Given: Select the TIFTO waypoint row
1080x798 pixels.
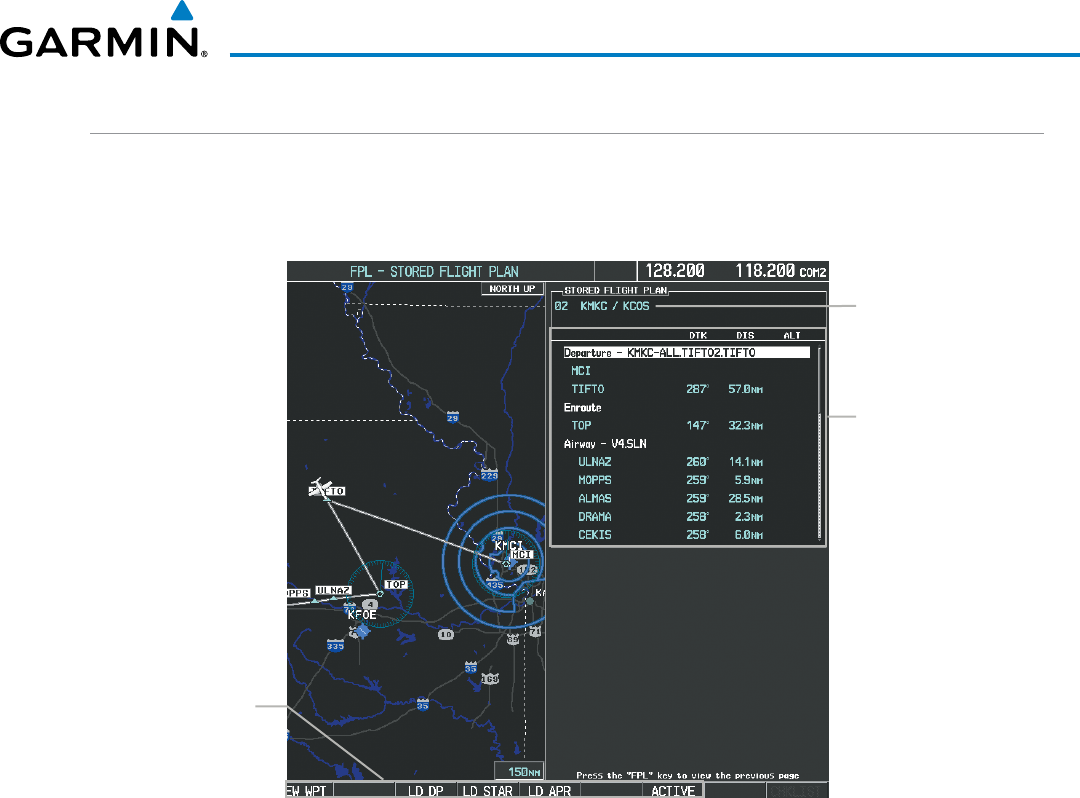Looking at the screenshot, I should (x=686, y=389).
